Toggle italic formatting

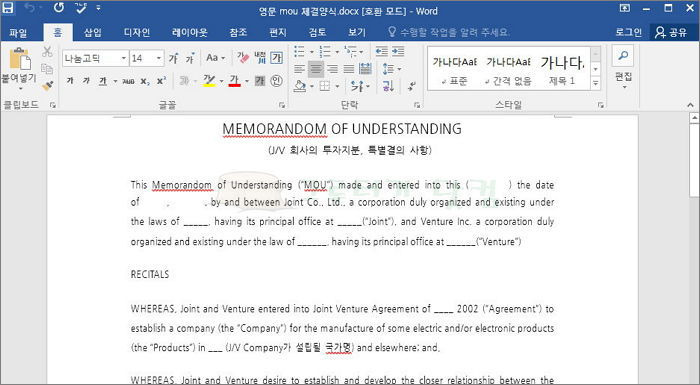point(86,80)
